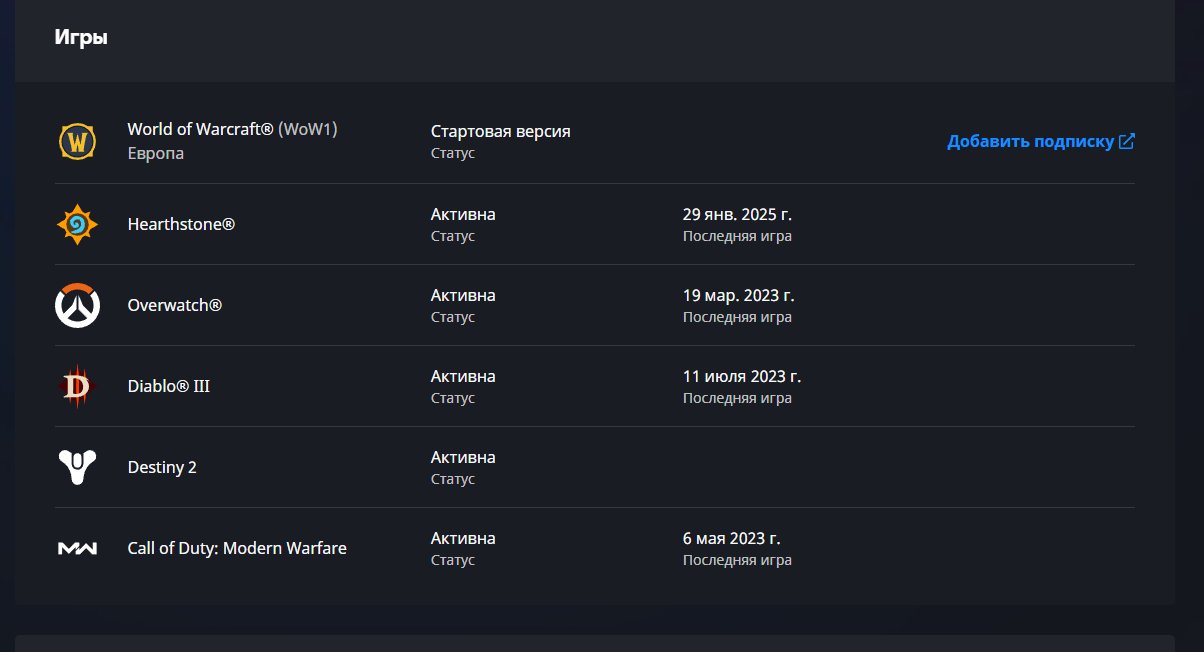Click Hearthstone's 29 янв. 2025 last played date
This screenshot has width=1204, height=652.
point(737,214)
